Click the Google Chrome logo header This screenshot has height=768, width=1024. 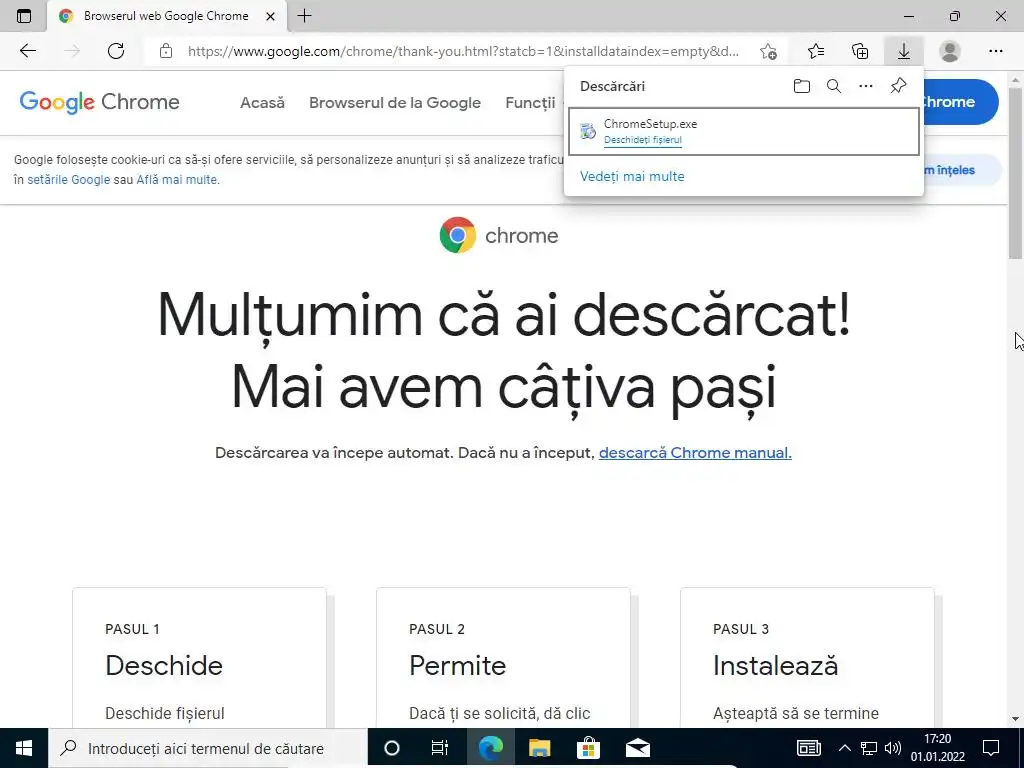(x=99, y=102)
